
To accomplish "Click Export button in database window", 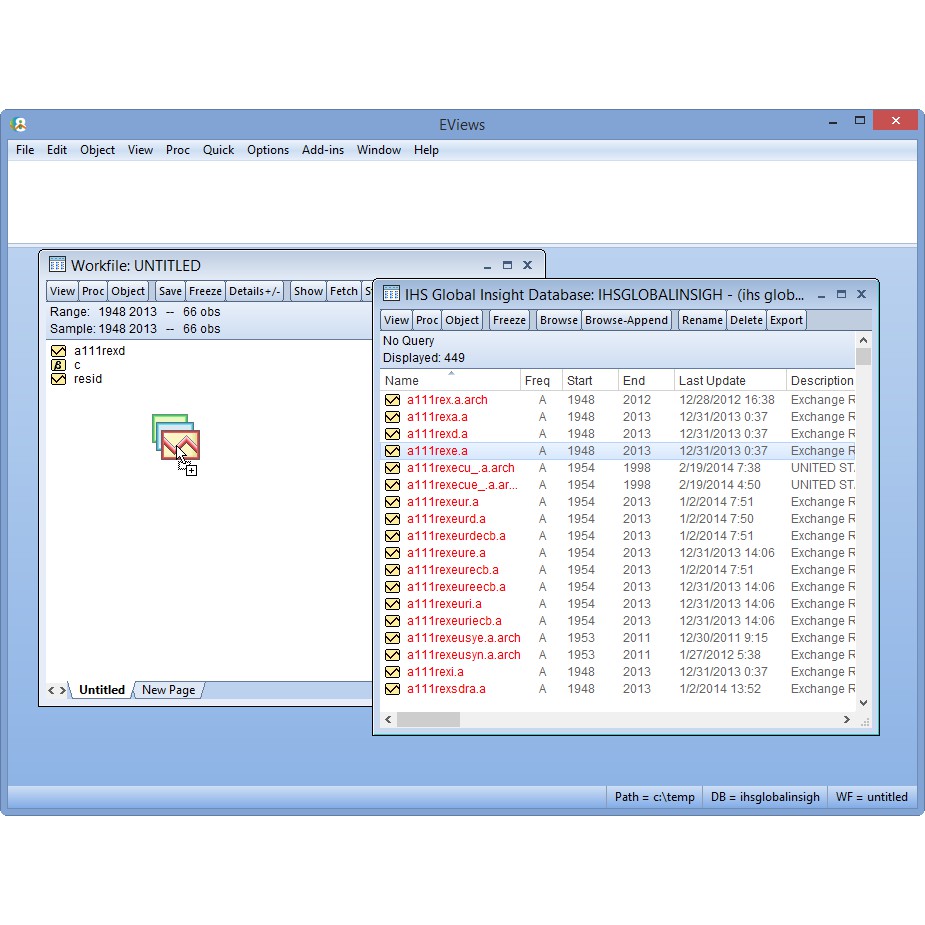I will [786, 320].
